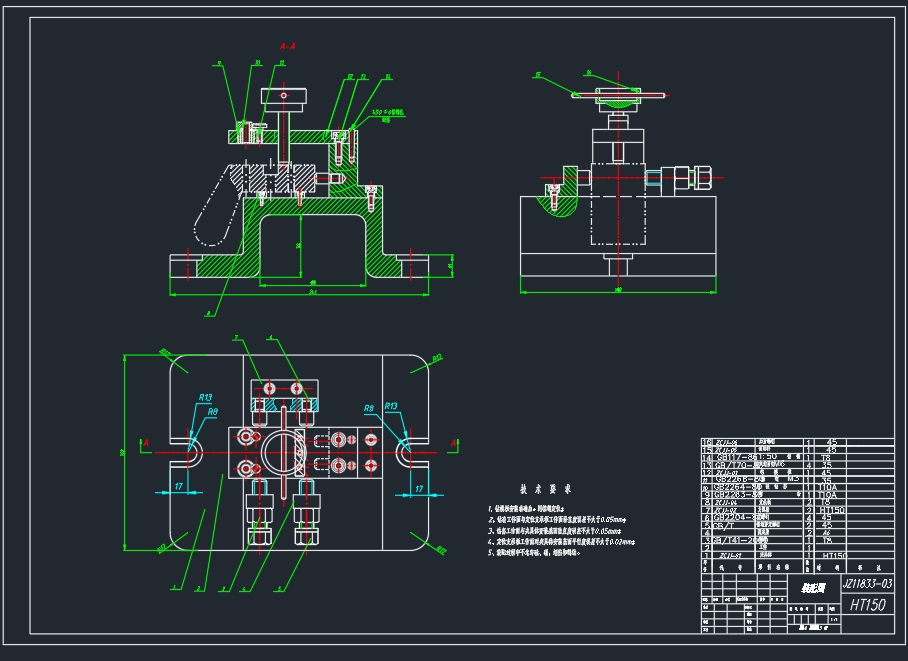Select the left cyan R8 radius label
Image resolution: width=908 pixels, height=661 pixels.
coord(212,411)
